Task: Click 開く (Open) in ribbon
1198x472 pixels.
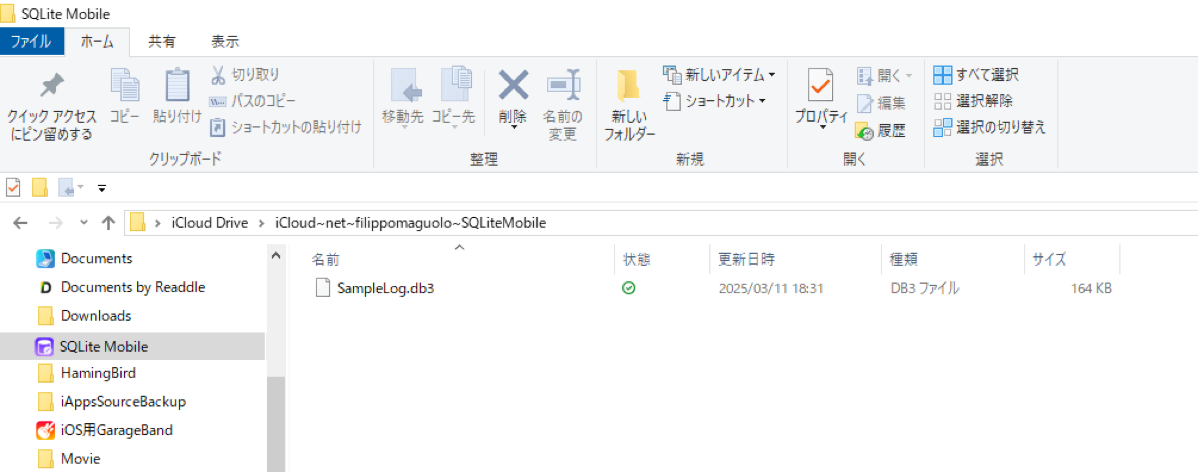Action: (884, 75)
